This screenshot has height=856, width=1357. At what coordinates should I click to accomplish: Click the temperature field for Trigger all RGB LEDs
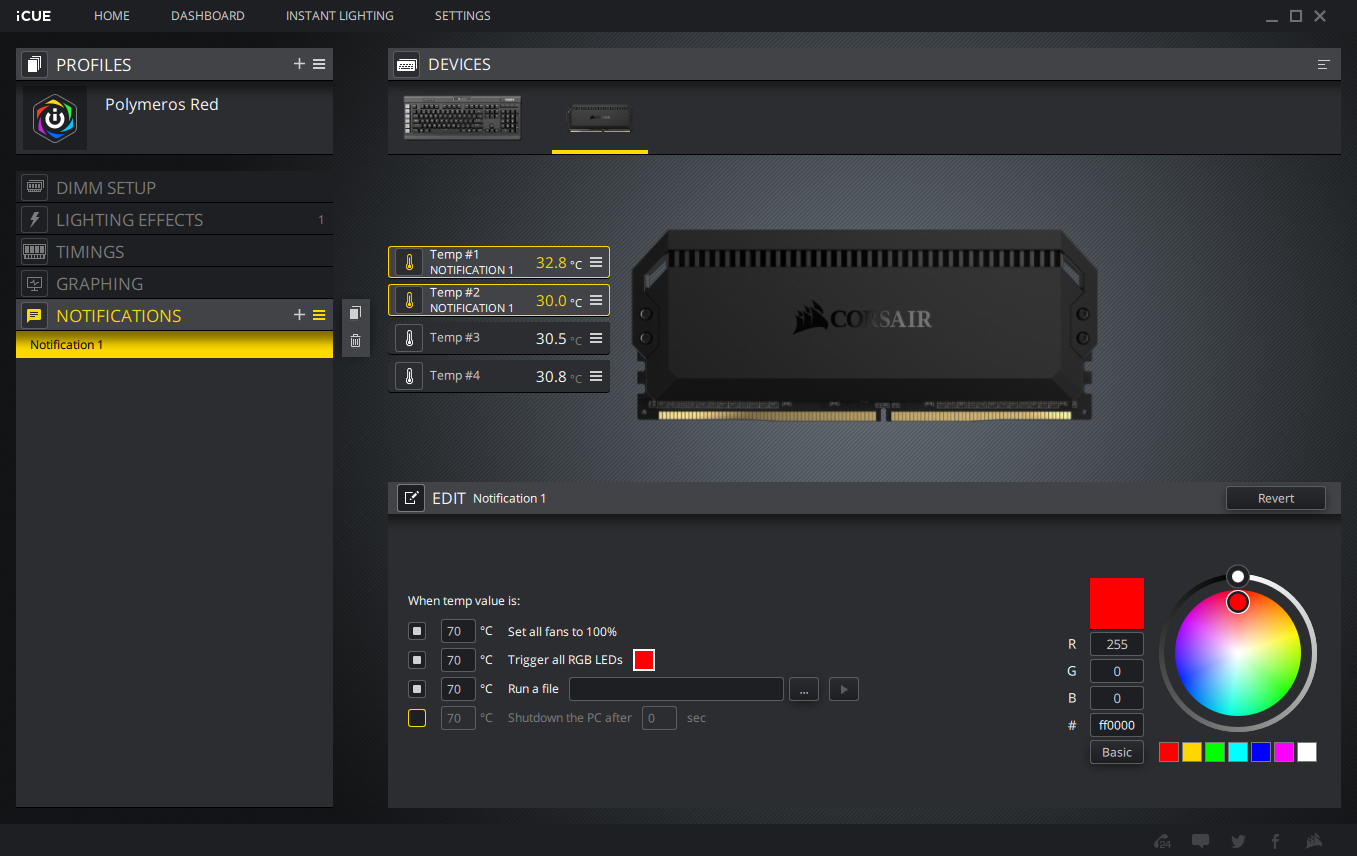click(x=458, y=660)
